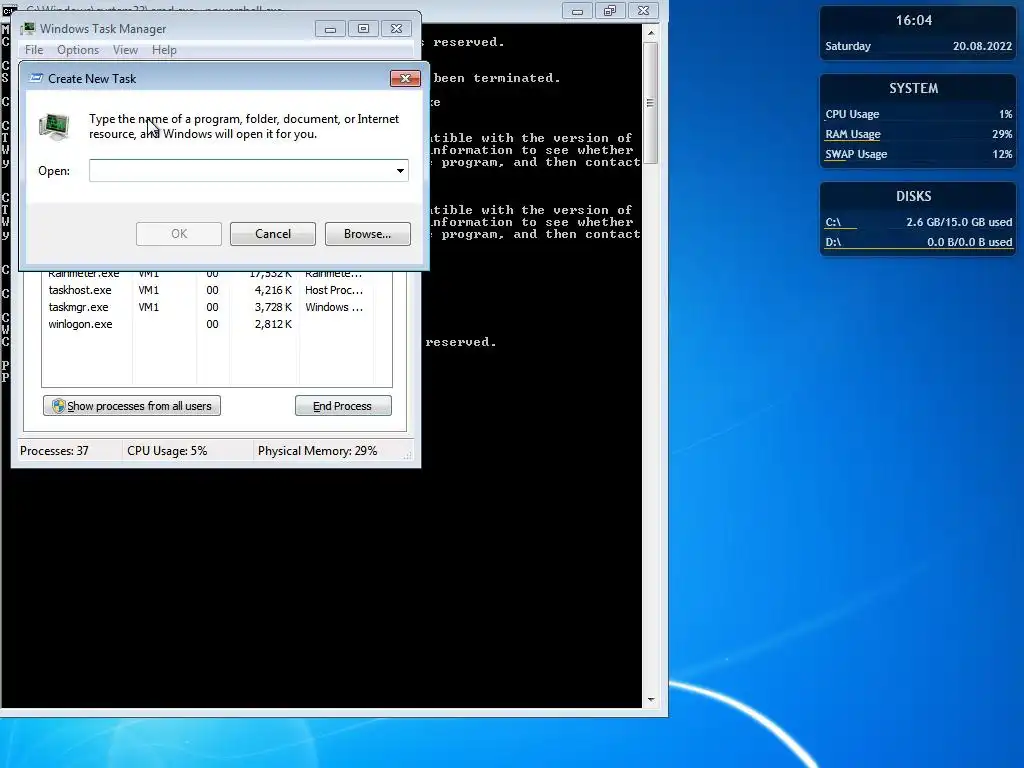
Task: Click the Open text input field
Action: (x=240, y=170)
